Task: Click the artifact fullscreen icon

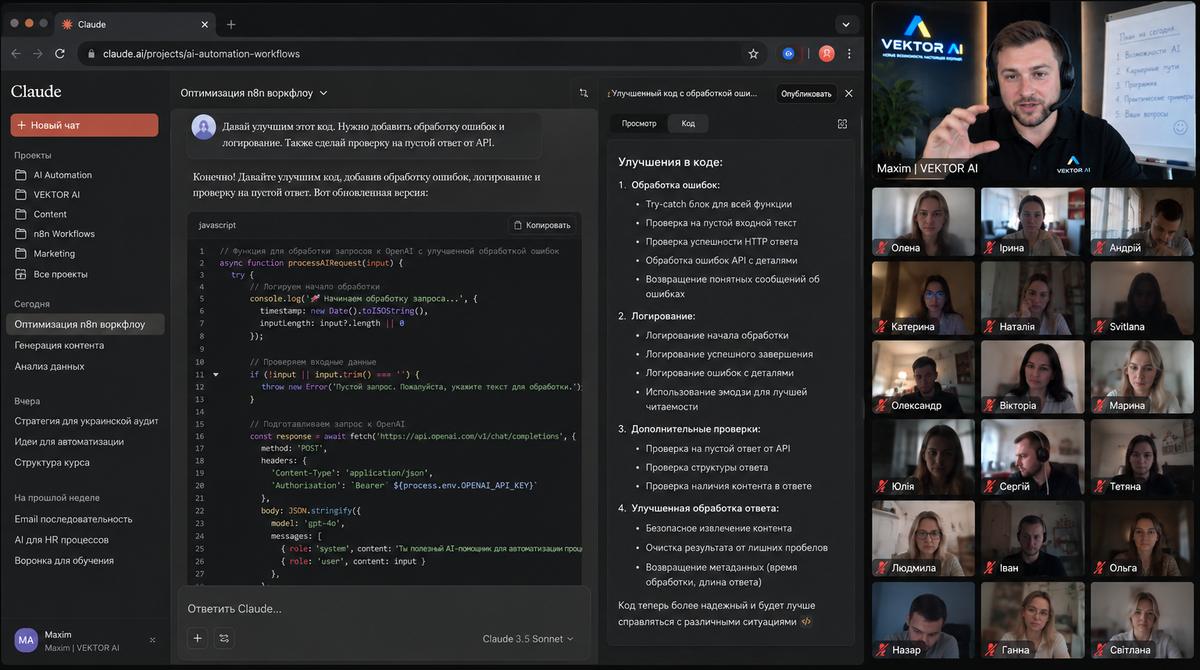Action: point(842,124)
